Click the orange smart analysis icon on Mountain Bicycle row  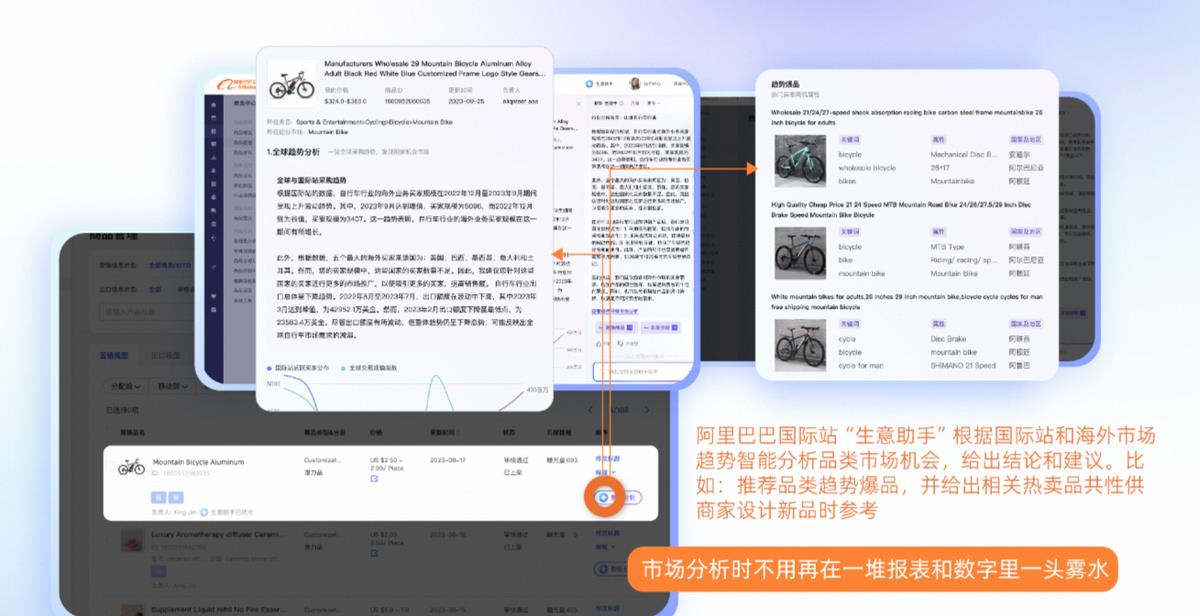tap(605, 497)
